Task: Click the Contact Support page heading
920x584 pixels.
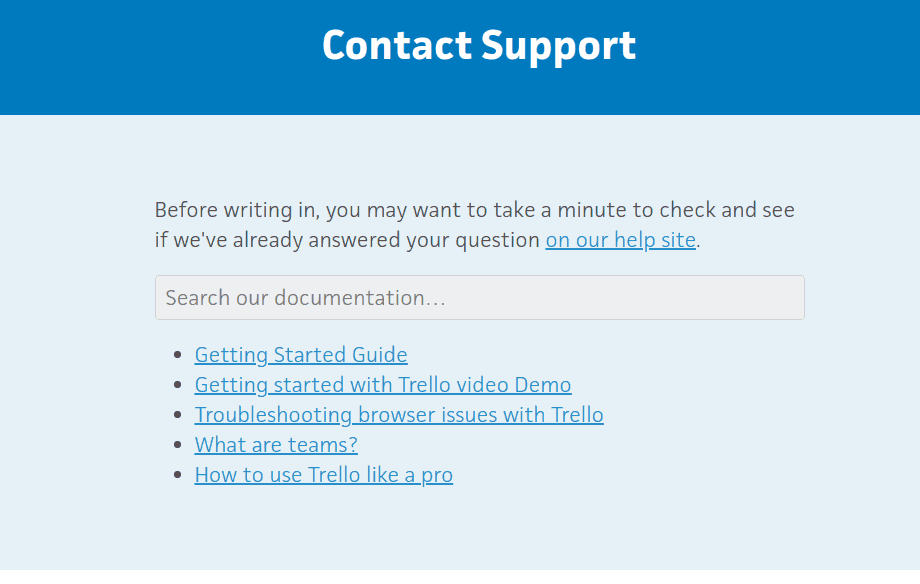Action: click(479, 46)
